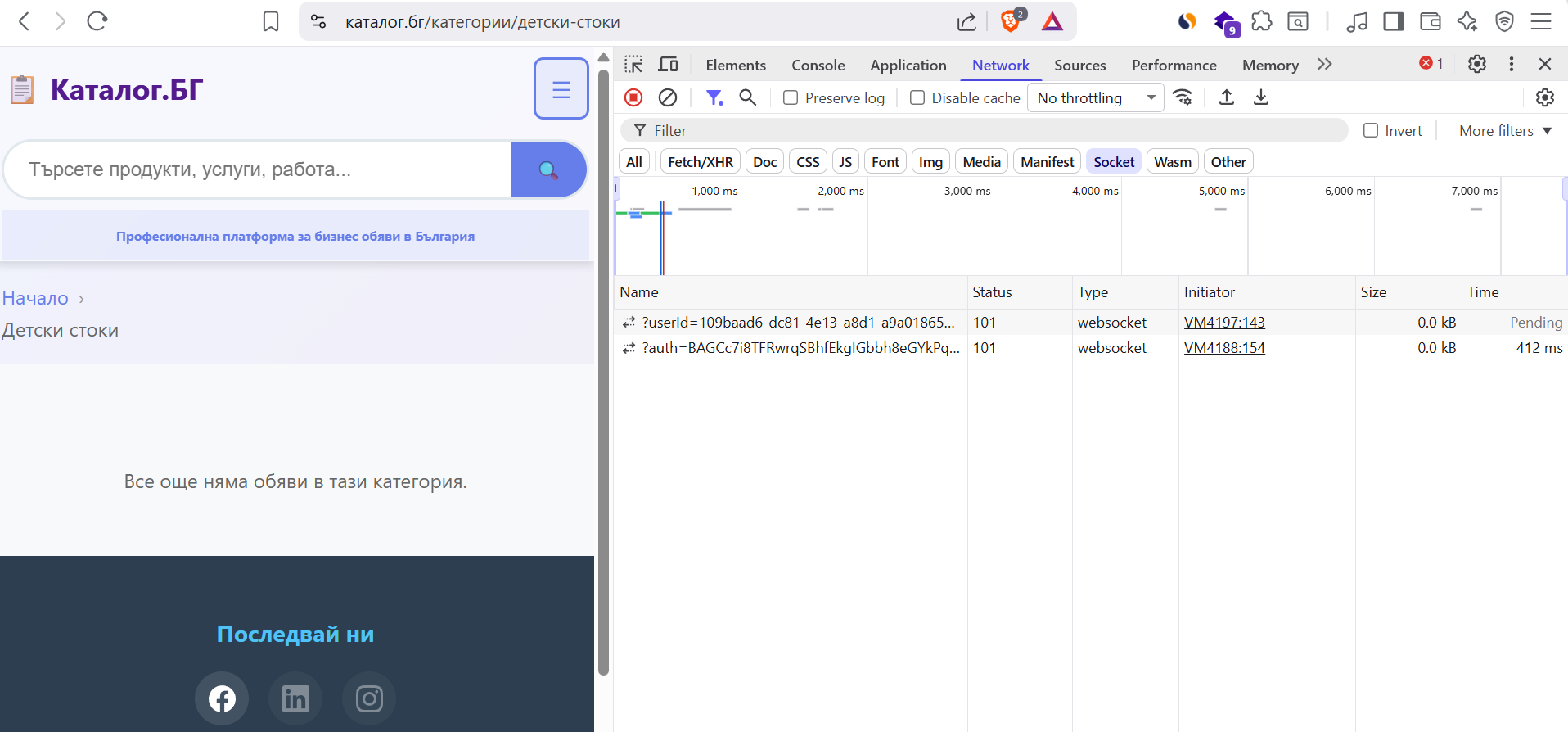The image size is (1568, 732).
Task: Toggle the Doc request filter
Action: (x=765, y=162)
